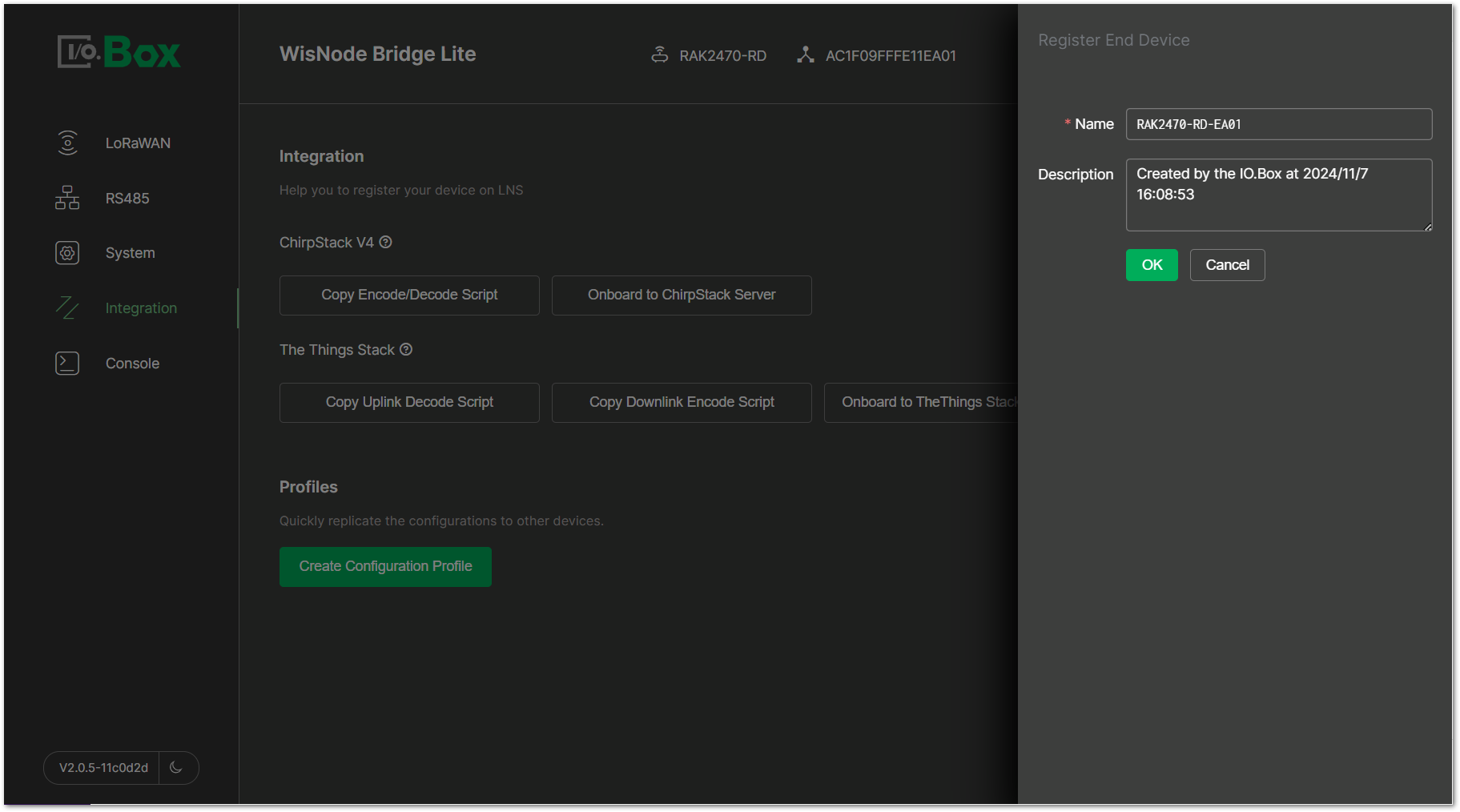Viewport: 1460px width, 812px height.
Task: Click the System gear icon
Action: click(67, 253)
